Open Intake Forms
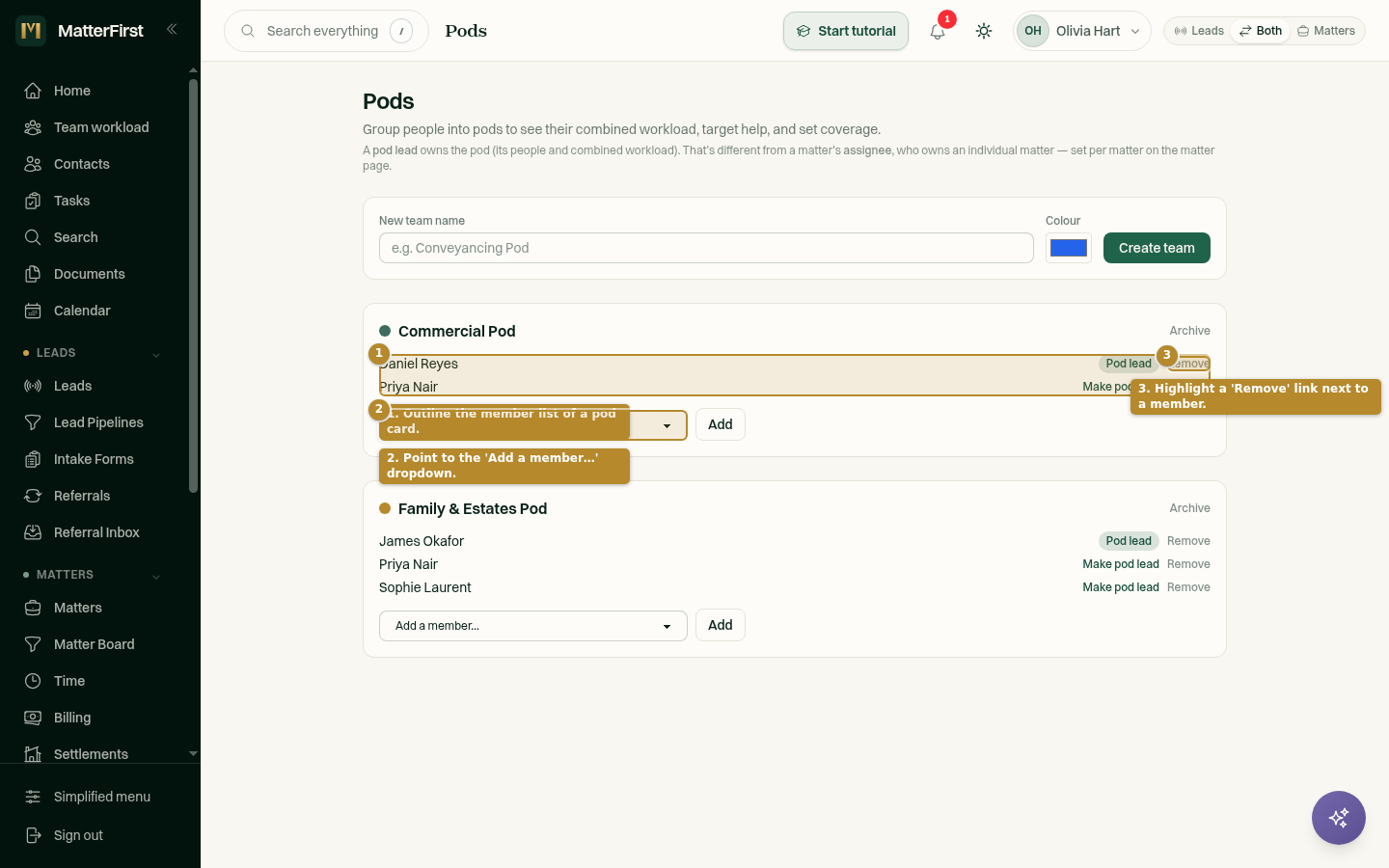Screen dimensions: 1389x868 pyautogui.click(x=93, y=459)
